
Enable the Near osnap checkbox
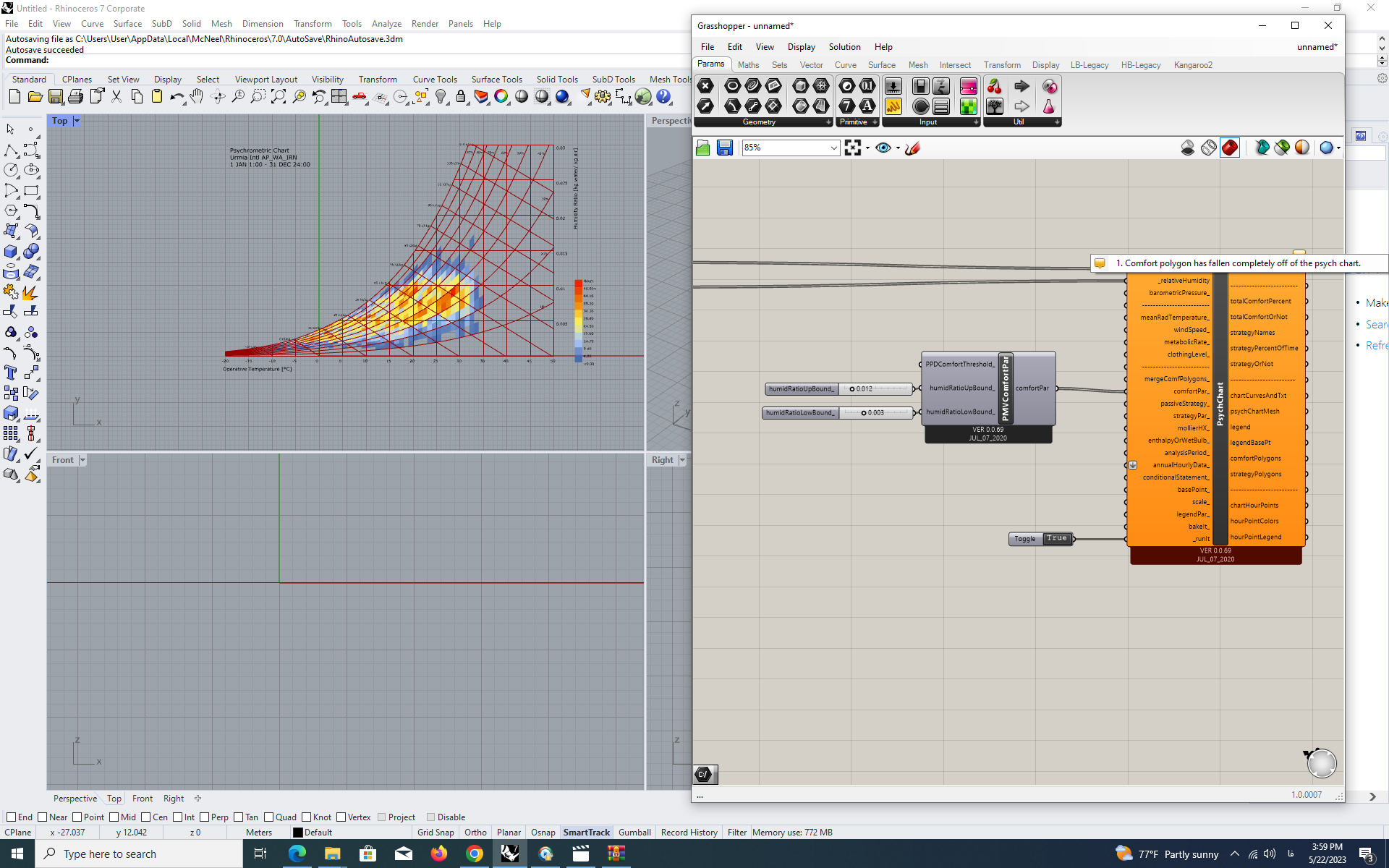43,817
